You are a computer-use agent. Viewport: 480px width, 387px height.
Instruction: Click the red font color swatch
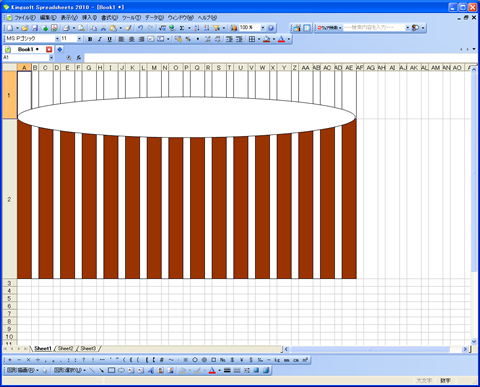(x=281, y=39)
